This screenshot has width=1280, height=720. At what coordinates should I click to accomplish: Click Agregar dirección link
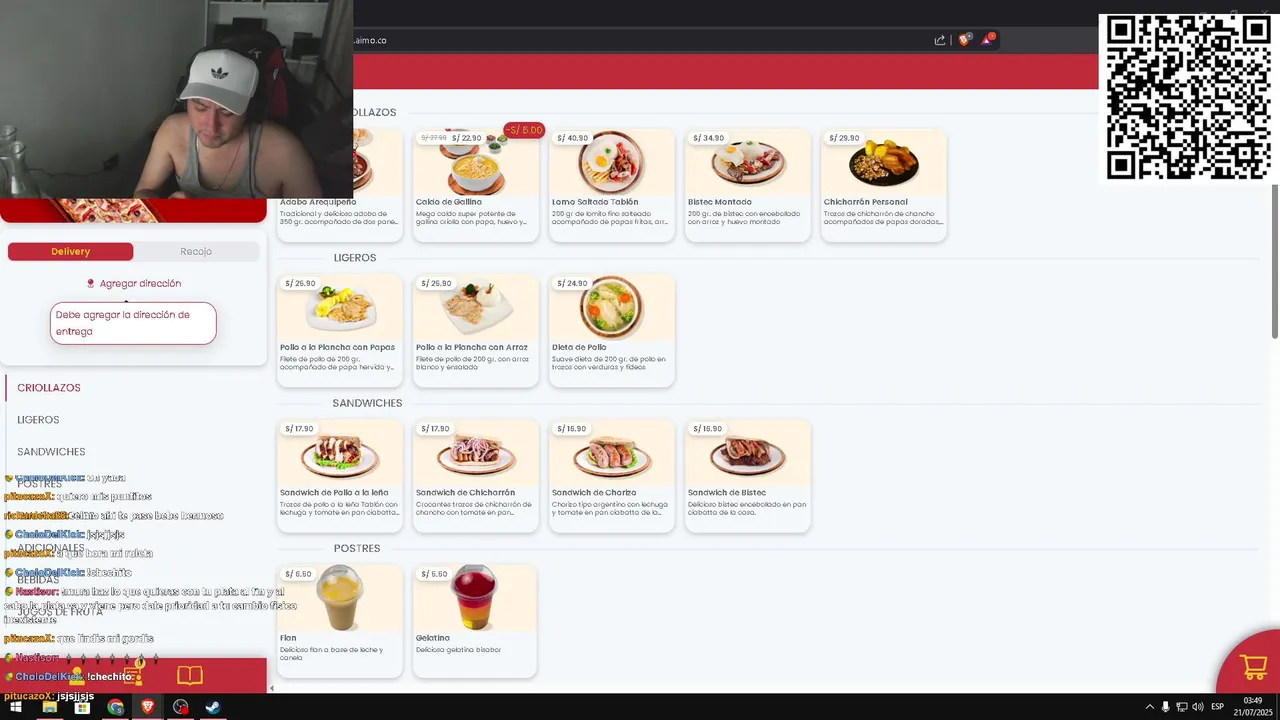pos(140,284)
